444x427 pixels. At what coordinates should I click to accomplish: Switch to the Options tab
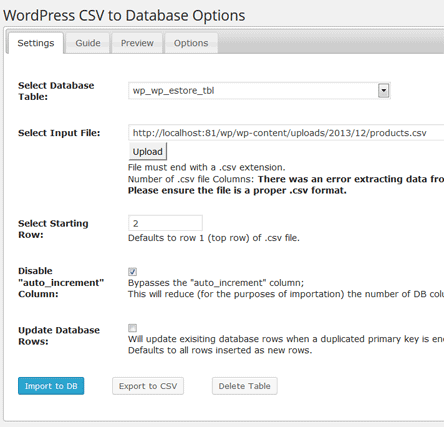click(x=191, y=43)
